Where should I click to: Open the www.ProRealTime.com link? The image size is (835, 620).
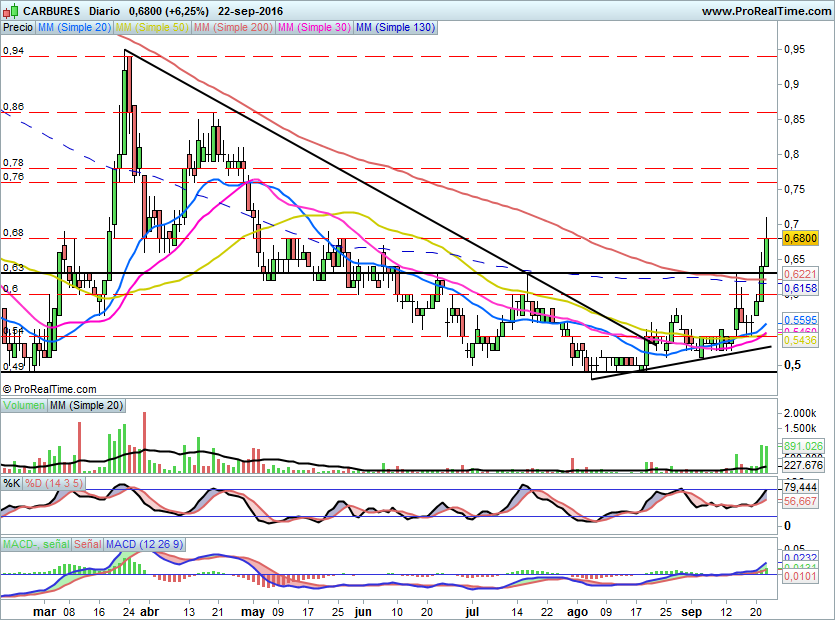[x=765, y=10]
